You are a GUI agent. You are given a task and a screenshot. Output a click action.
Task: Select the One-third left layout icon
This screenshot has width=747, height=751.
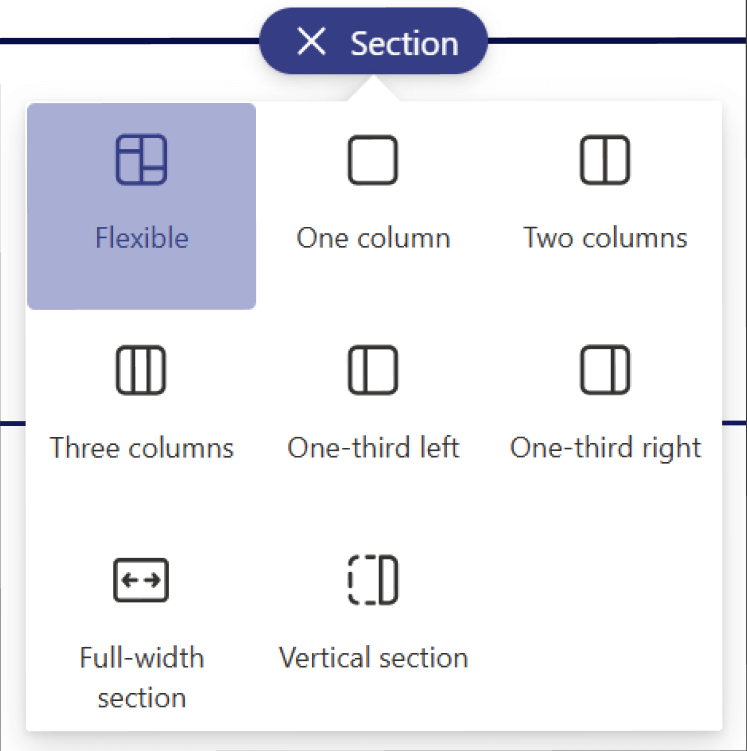click(x=373, y=371)
